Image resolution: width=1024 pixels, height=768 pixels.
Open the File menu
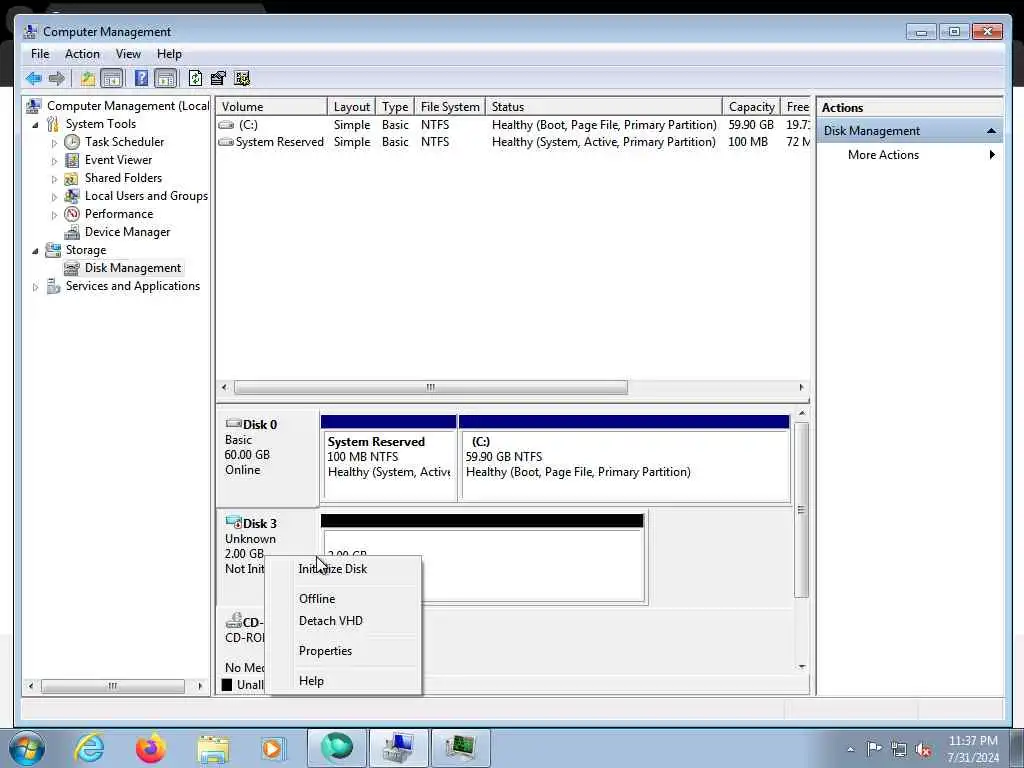point(40,54)
